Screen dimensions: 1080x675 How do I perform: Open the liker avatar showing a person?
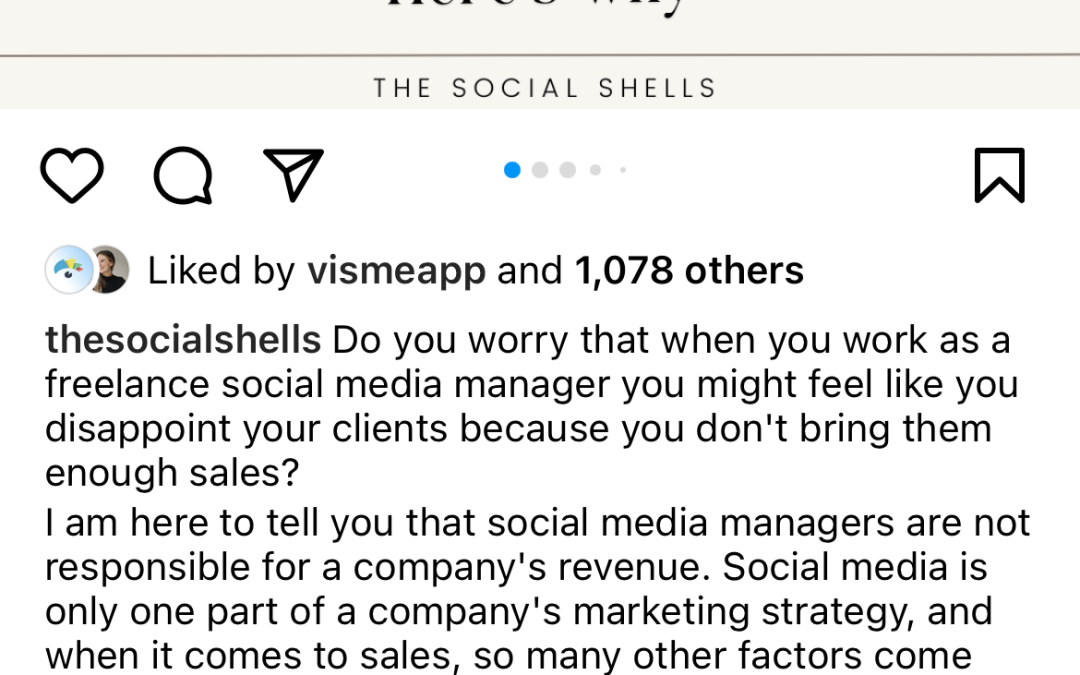click(108, 270)
